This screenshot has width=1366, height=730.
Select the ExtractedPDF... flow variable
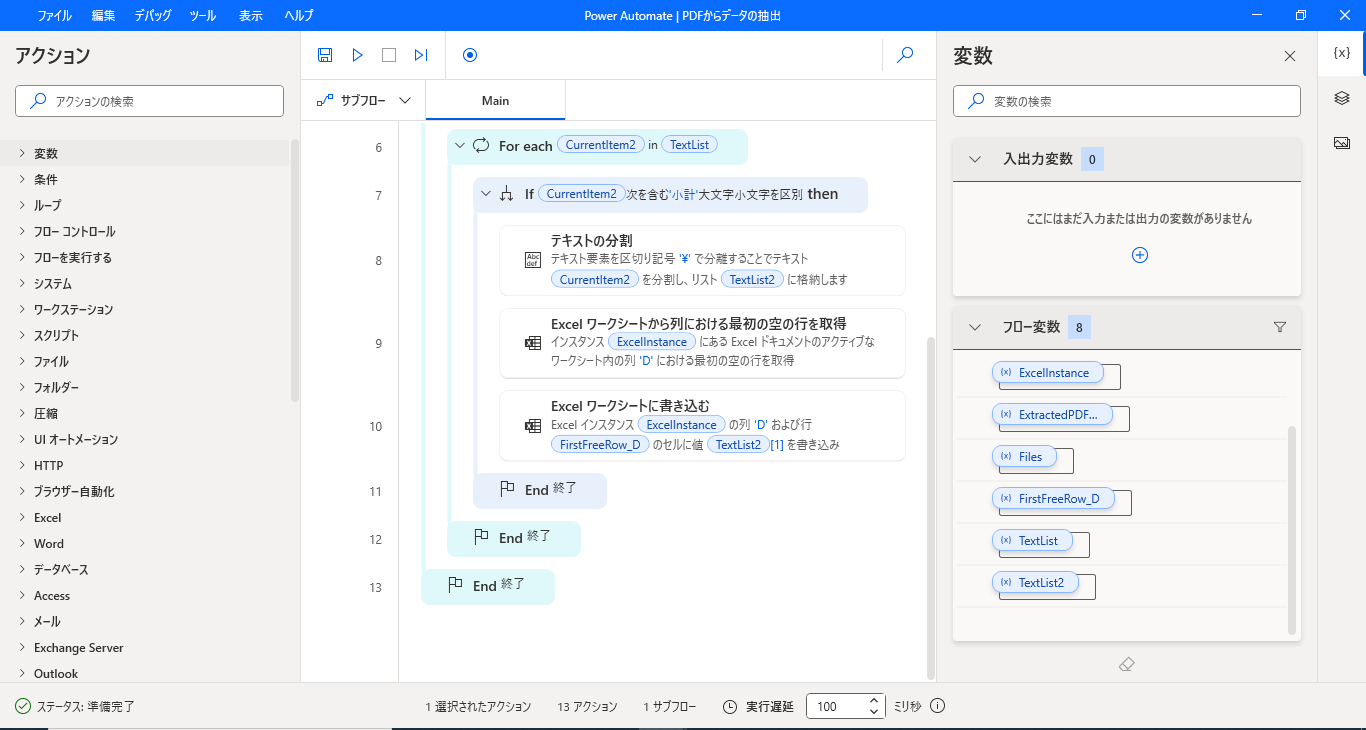click(1052, 414)
